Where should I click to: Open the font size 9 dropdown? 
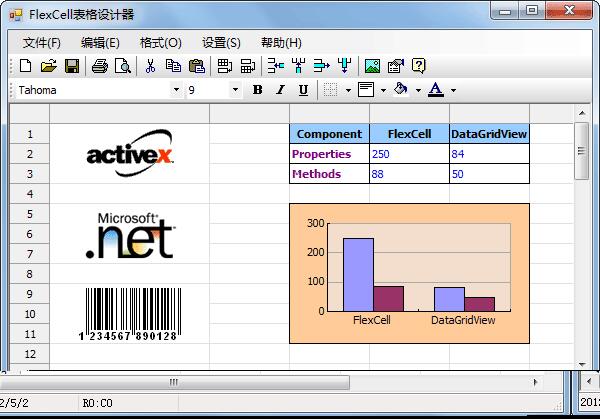(235, 90)
